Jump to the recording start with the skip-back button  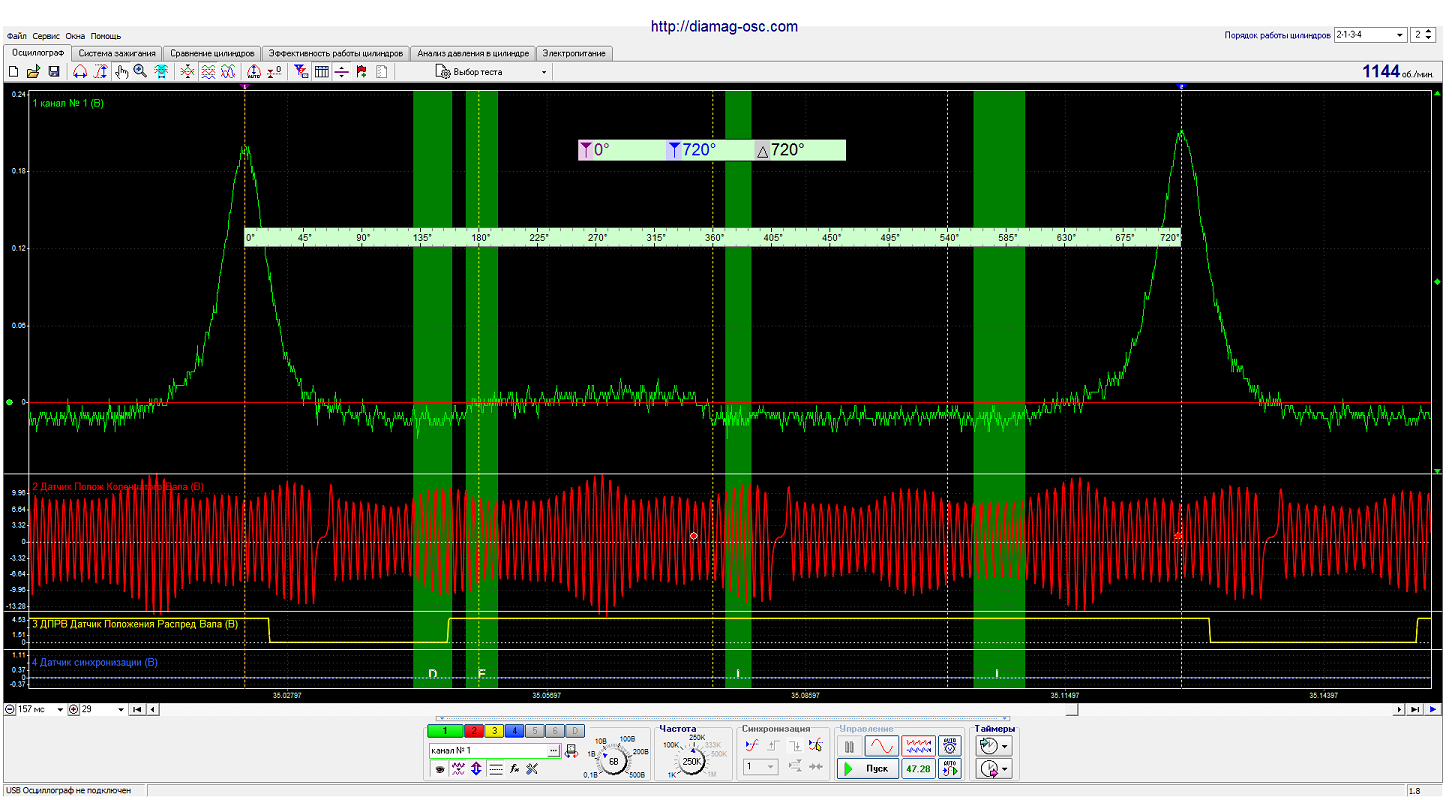click(137, 709)
